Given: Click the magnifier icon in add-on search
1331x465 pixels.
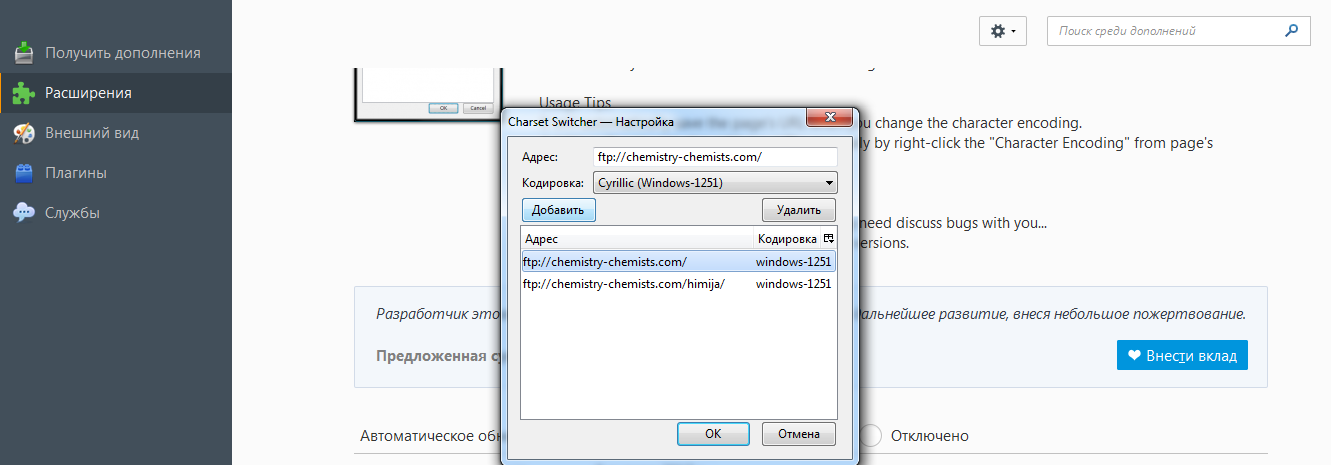Looking at the screenshot, I should point(1290,31).
